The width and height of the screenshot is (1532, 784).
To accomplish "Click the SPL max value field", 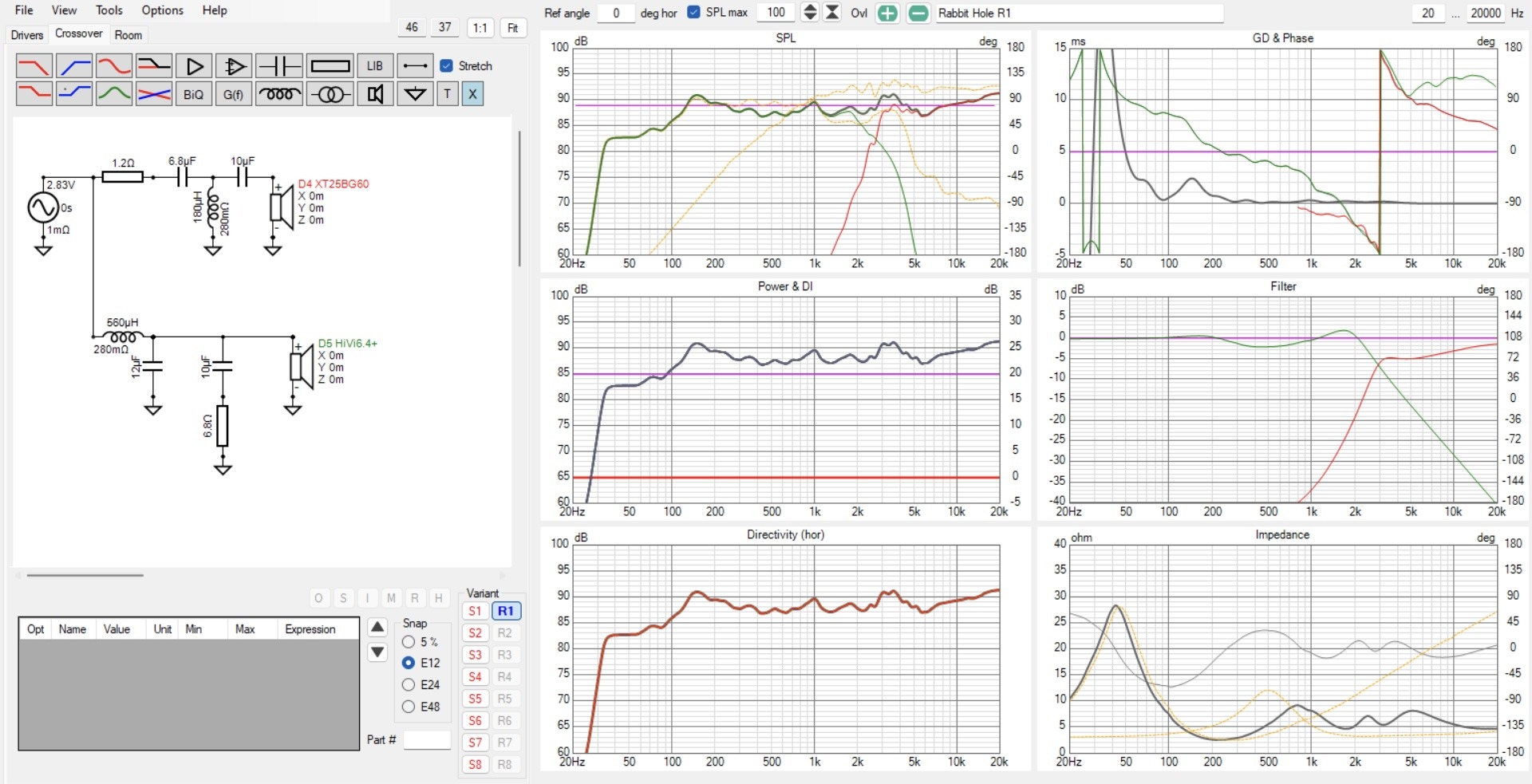I will click(x=776, y=12).
